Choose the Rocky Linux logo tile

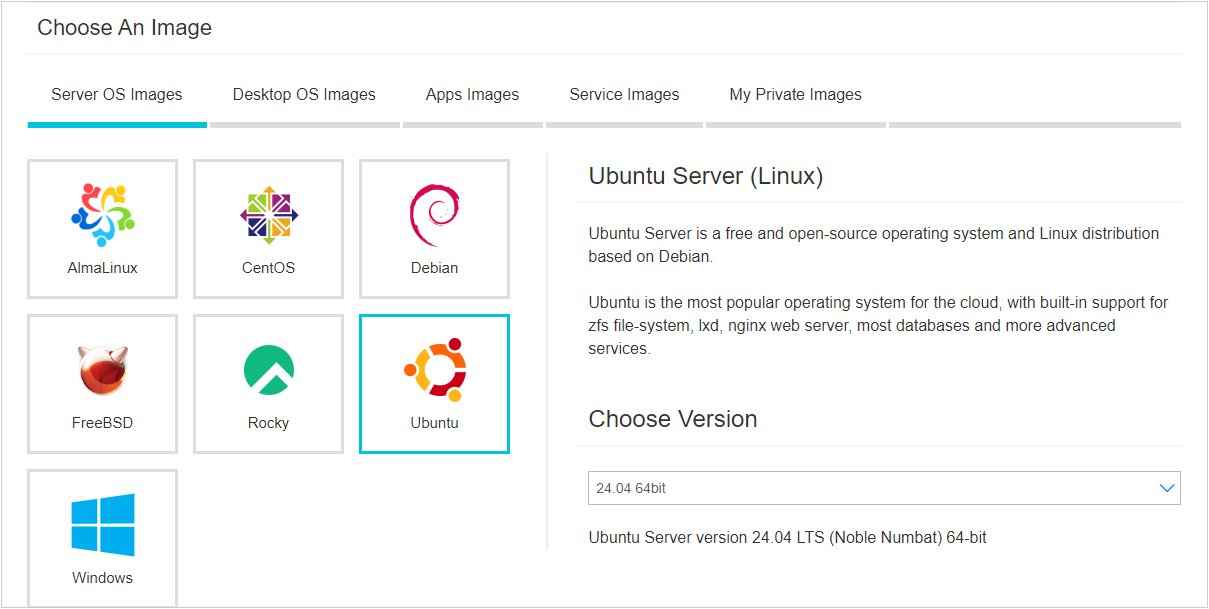tap(268, 384)
